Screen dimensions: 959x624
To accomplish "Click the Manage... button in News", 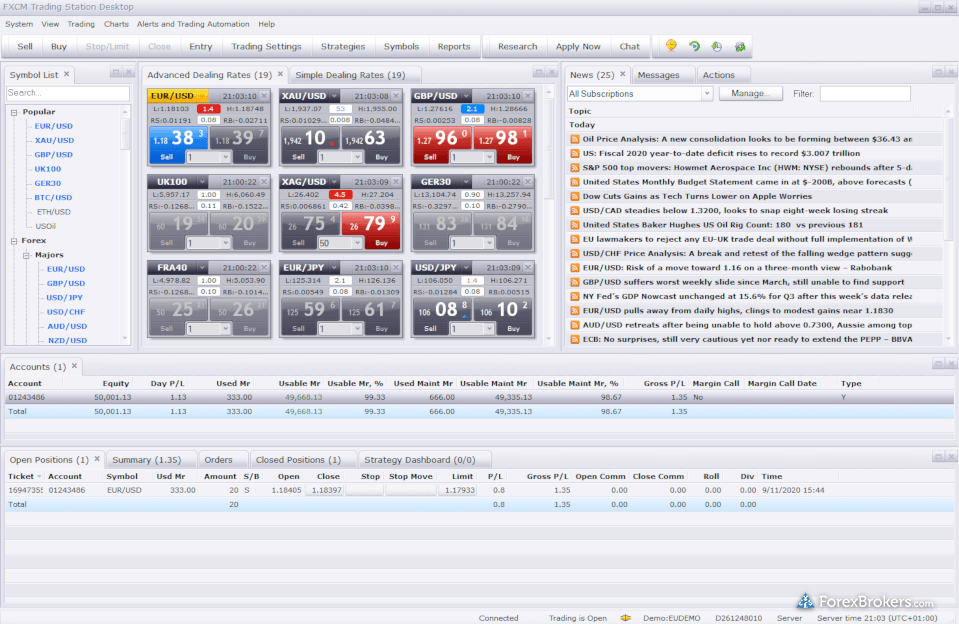I will click(x=750, y=94).
